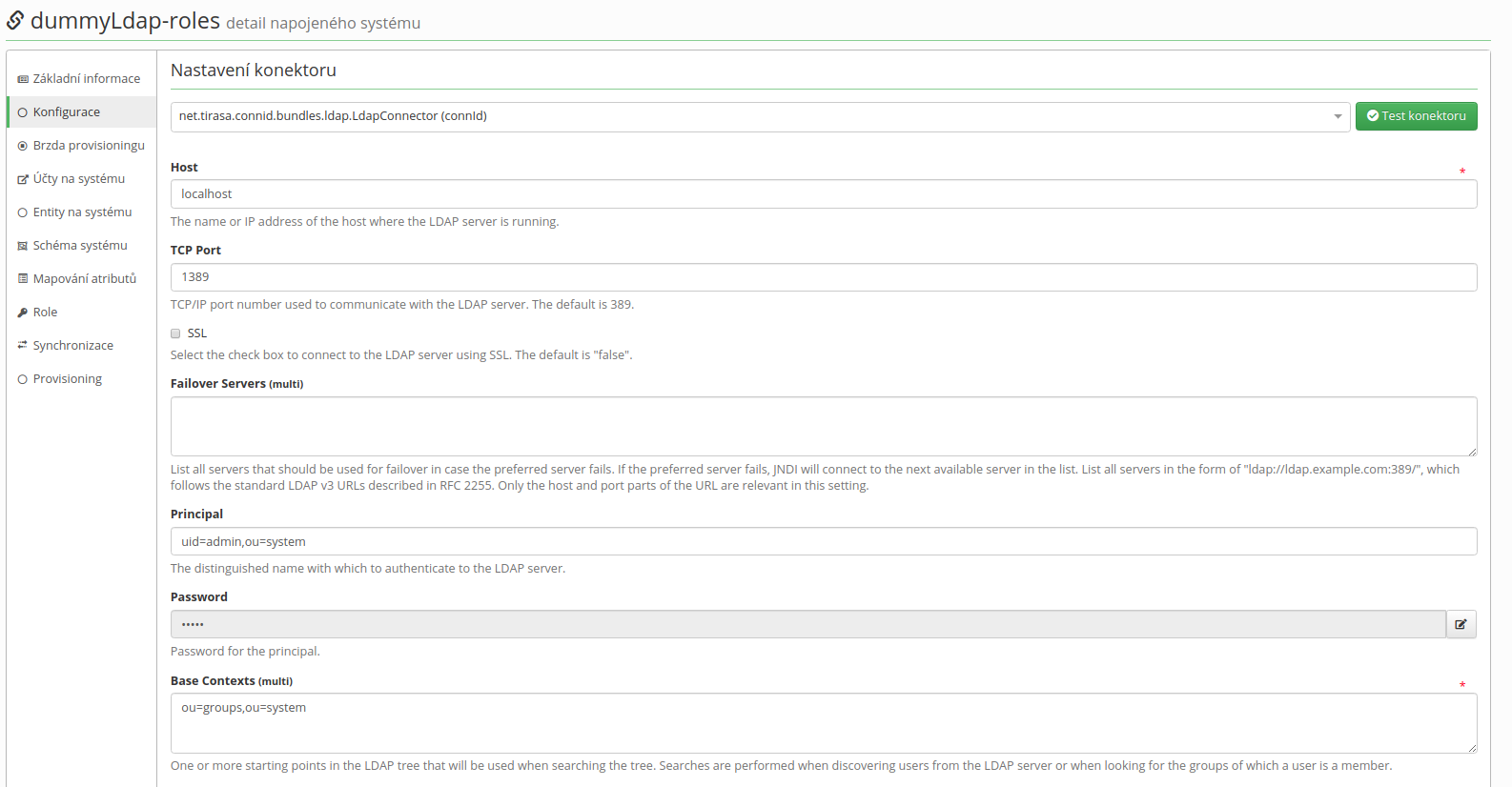Click inside the Failover Servers textarea
This screenshot has height=787, width=1512.
click(824, 427)
